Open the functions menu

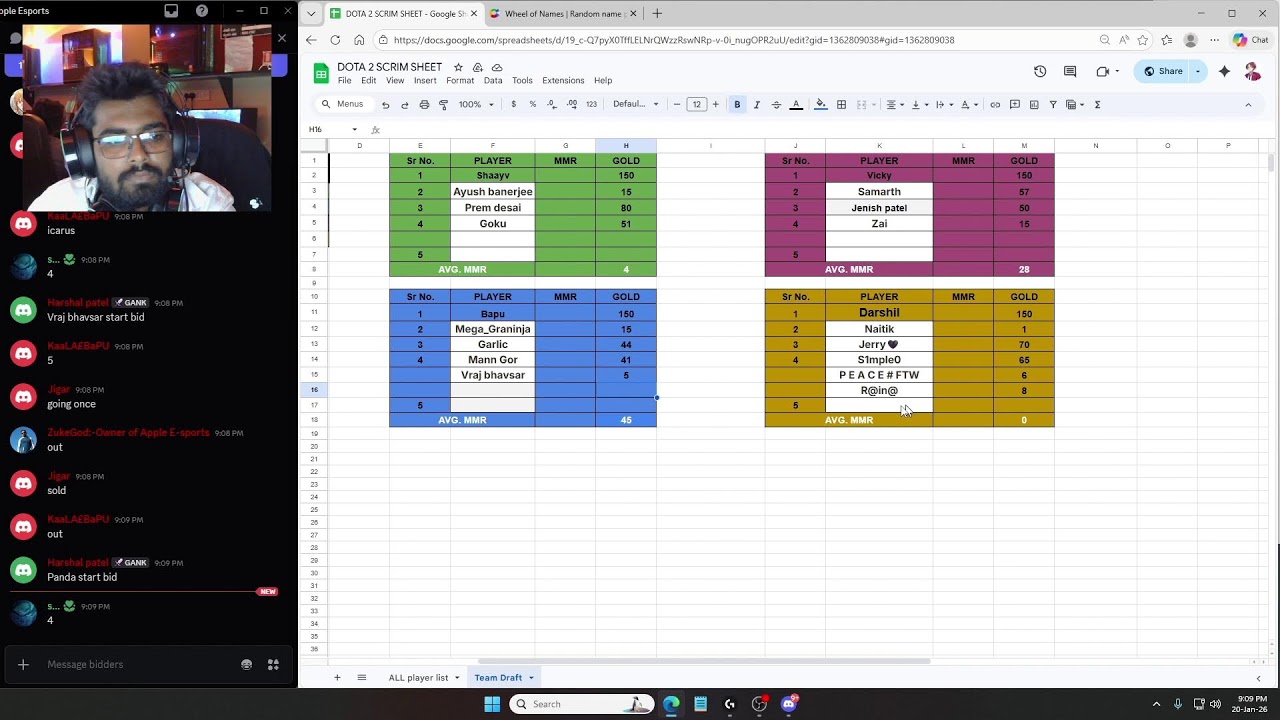tap(1097, 104)
